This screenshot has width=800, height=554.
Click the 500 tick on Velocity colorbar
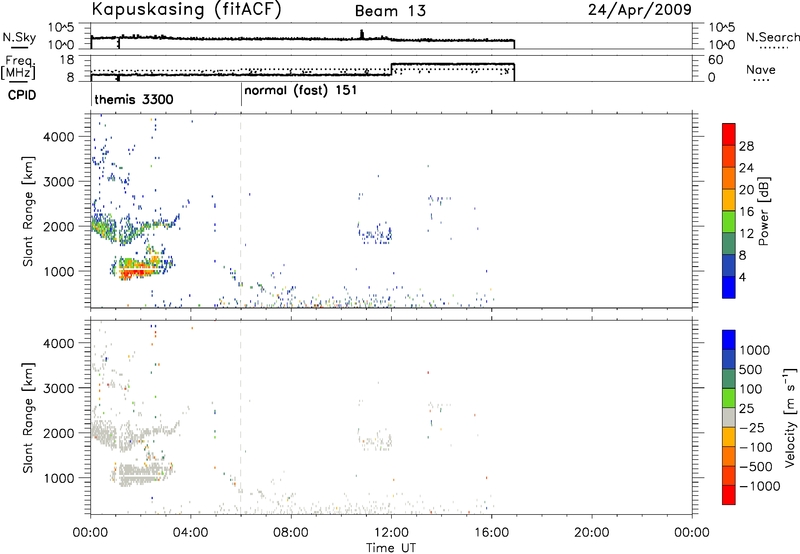tap(751, 369)
